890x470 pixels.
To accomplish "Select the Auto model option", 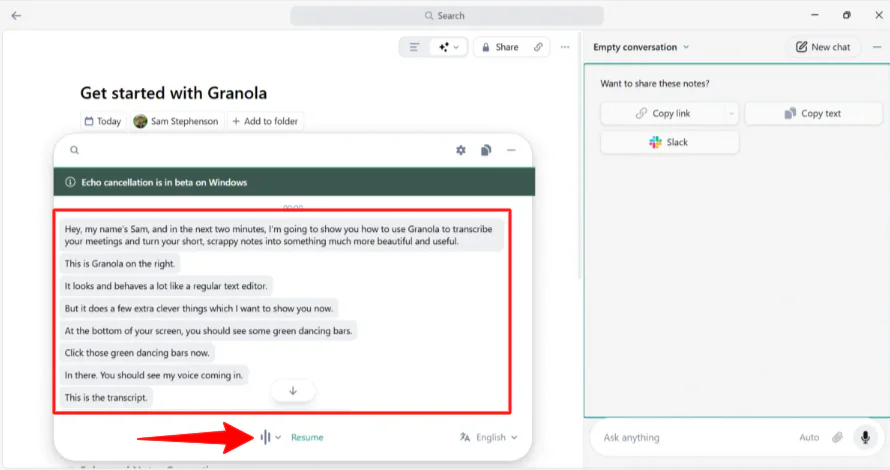I will coord(809,438).
